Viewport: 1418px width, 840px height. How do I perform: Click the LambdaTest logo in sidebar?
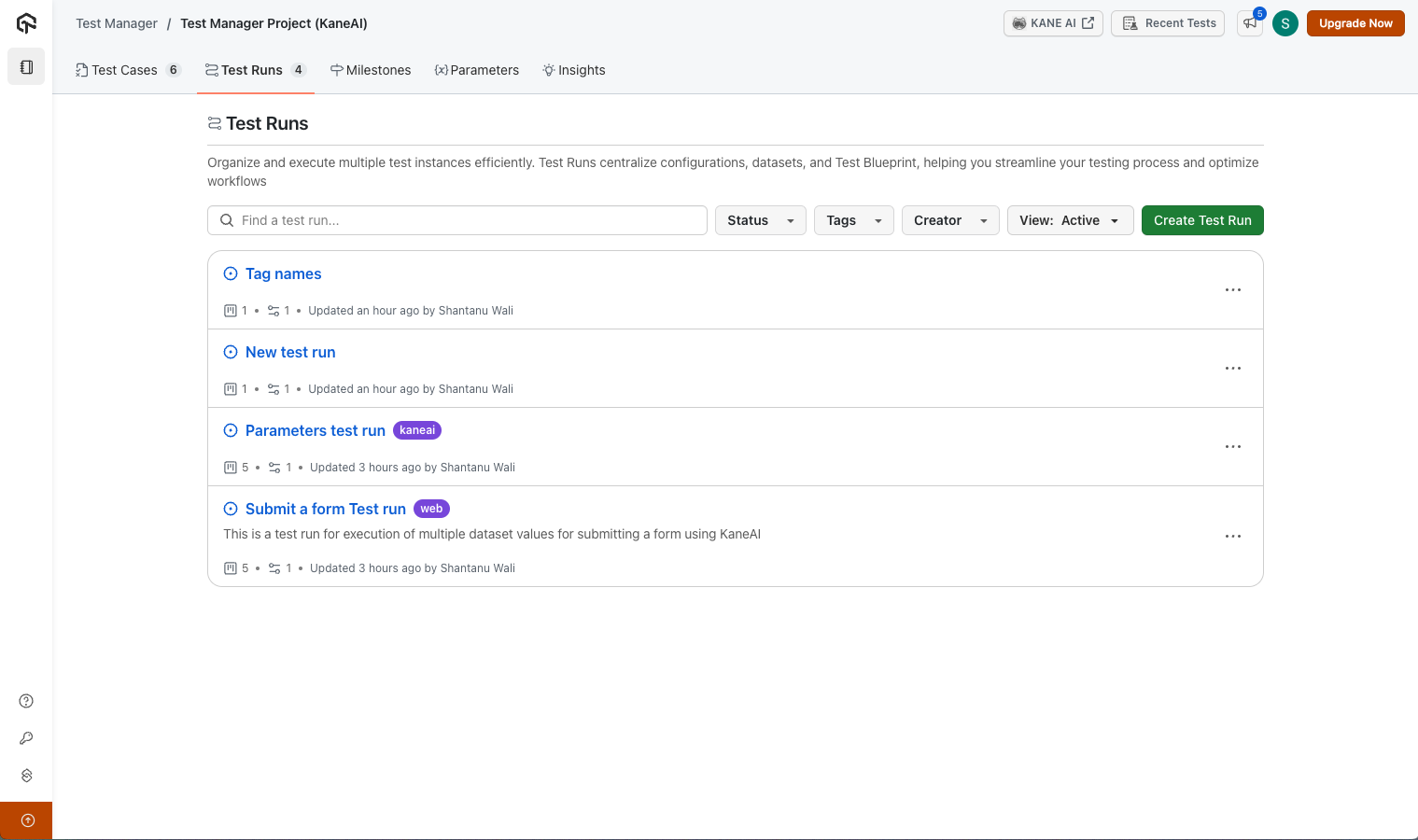pos(26,23)
